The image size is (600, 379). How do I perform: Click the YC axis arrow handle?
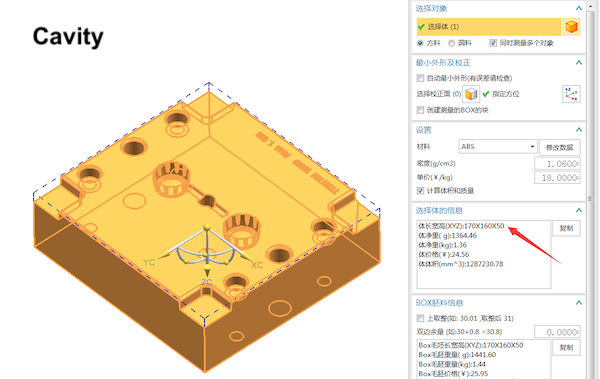165,254
